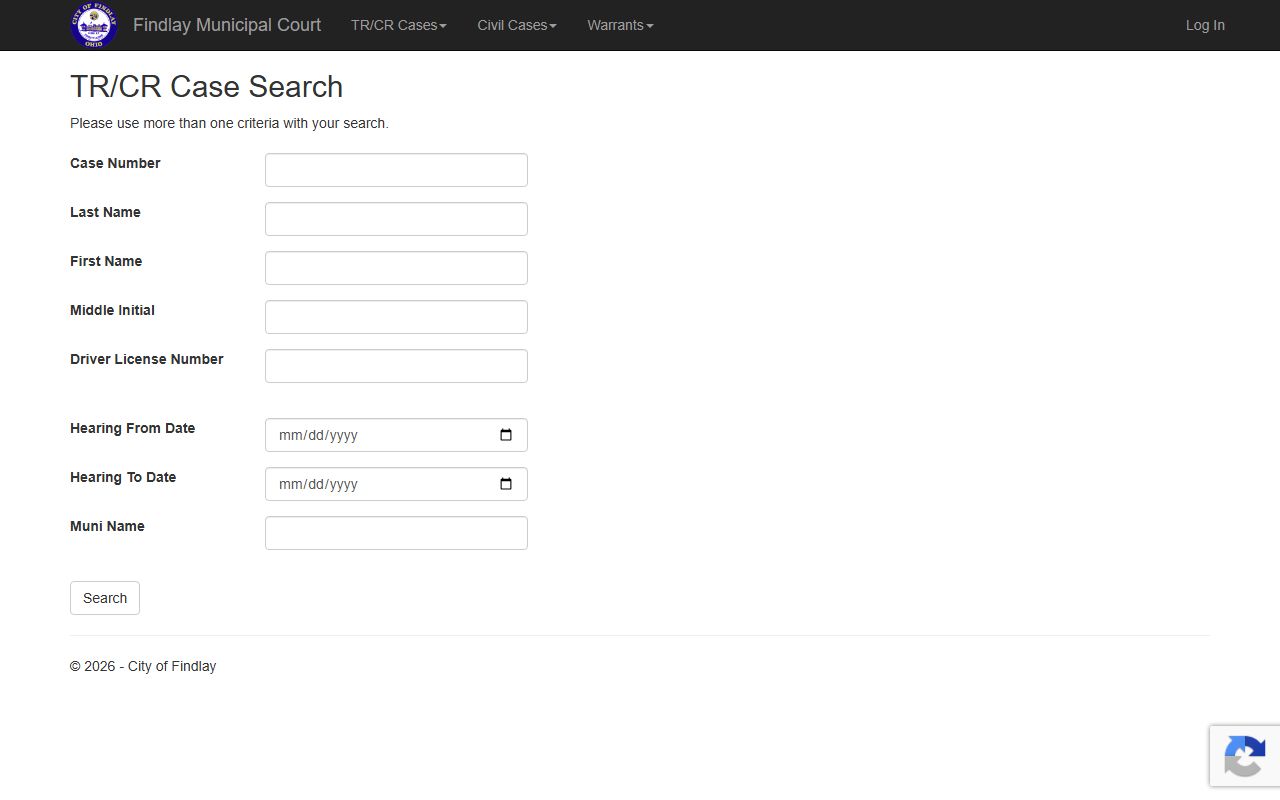The image size is (1280, 800).
Task: Focus the Muni Name field
Action: pyautogui.click(x=396, y=533)
